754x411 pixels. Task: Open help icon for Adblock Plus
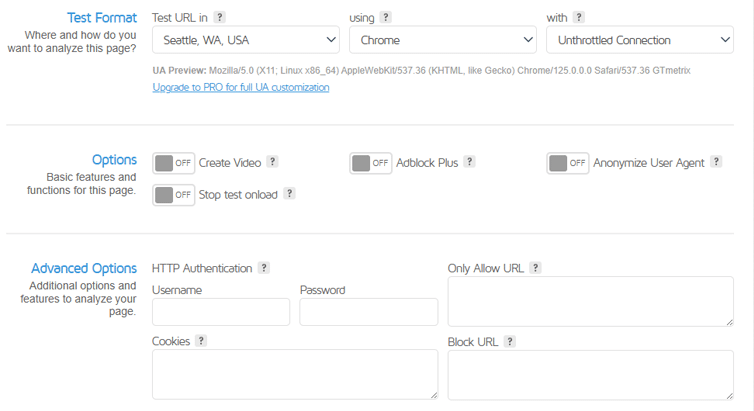470,162
